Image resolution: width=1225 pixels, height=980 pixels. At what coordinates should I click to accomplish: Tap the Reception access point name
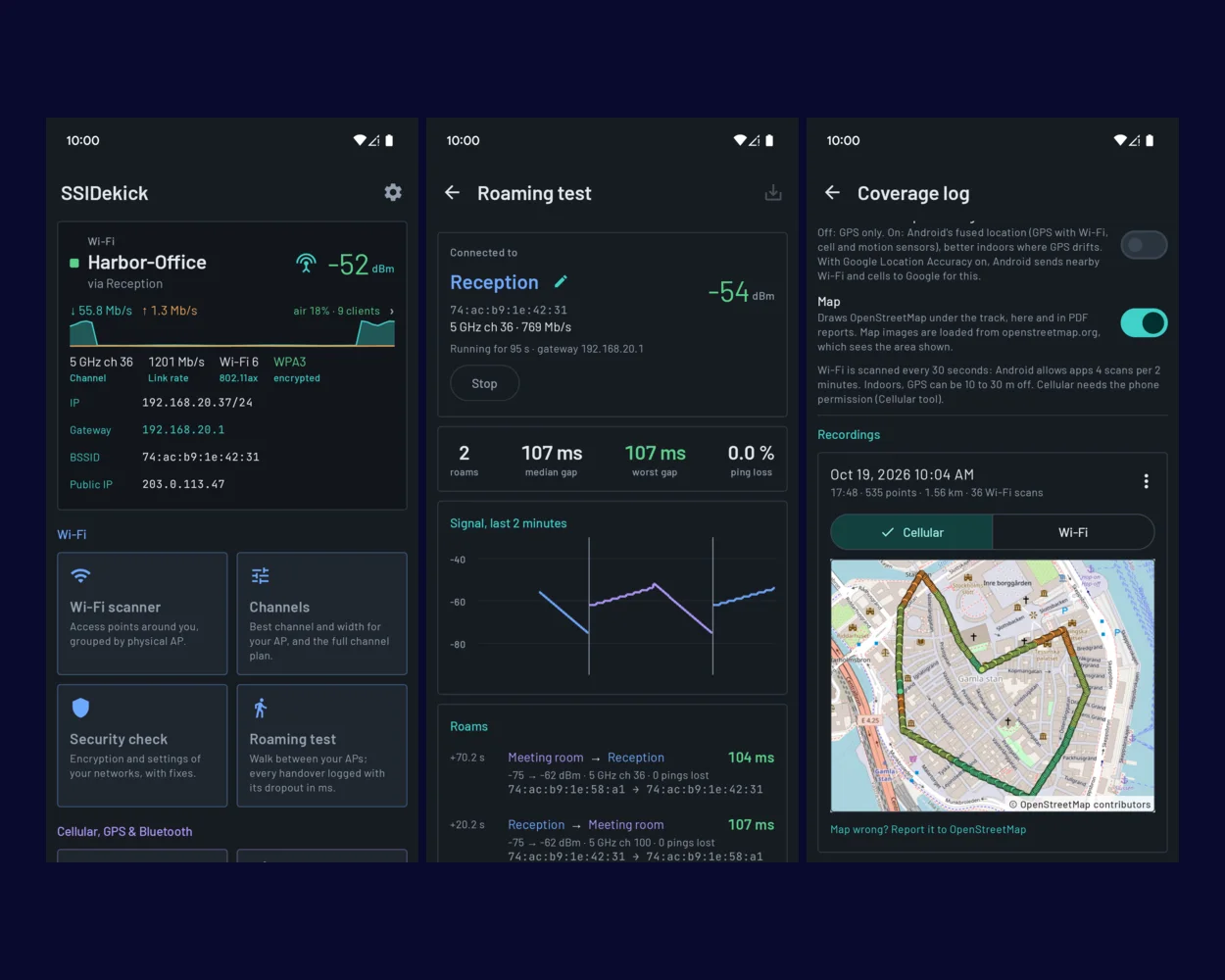click(494, 282)
